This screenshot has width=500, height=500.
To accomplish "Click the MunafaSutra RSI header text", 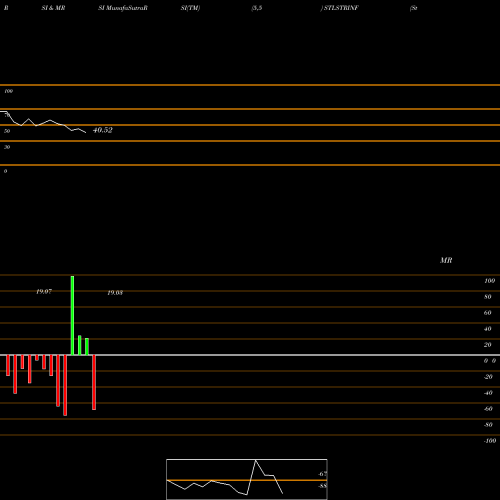I will (x=123, y=8).
